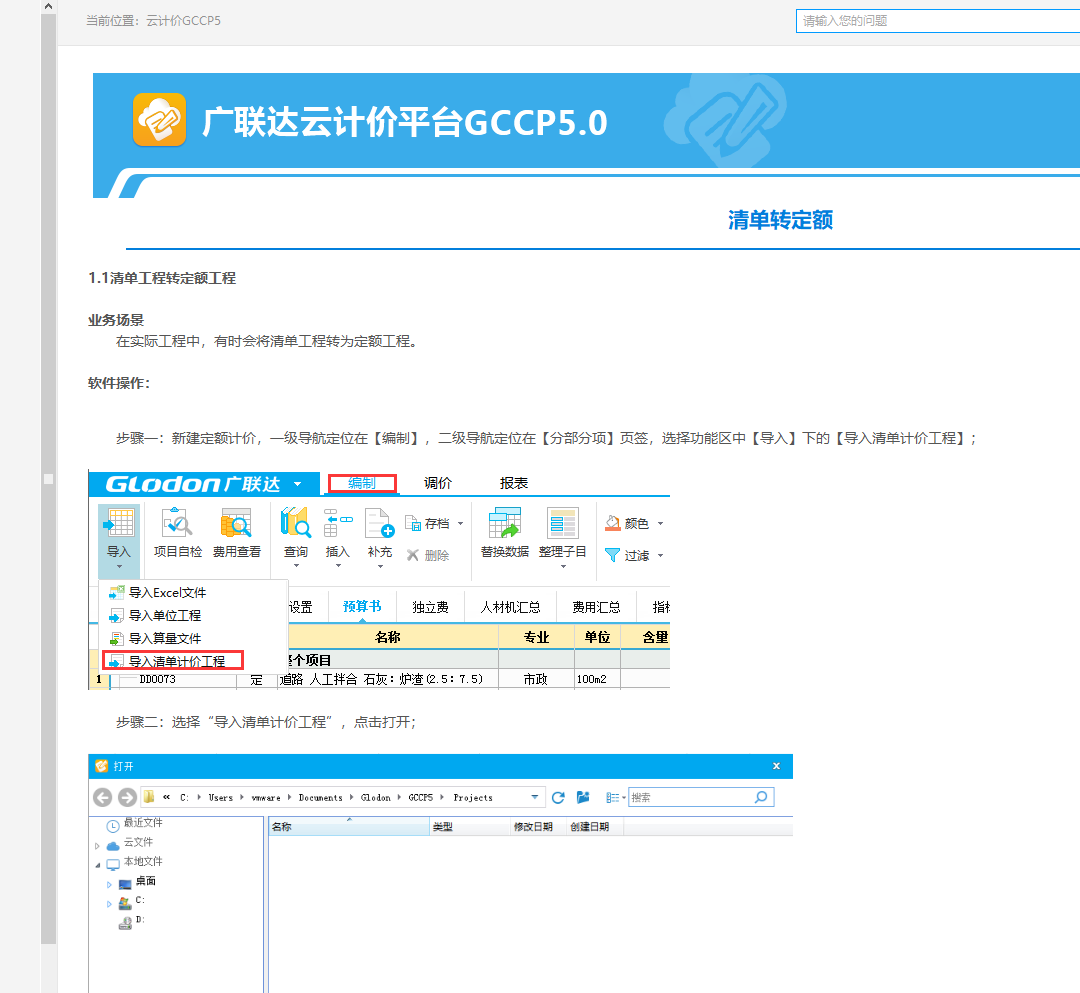Open the dropdown arrow next to 颜色
Screen dimensions: 1080x993
[660, 524]
